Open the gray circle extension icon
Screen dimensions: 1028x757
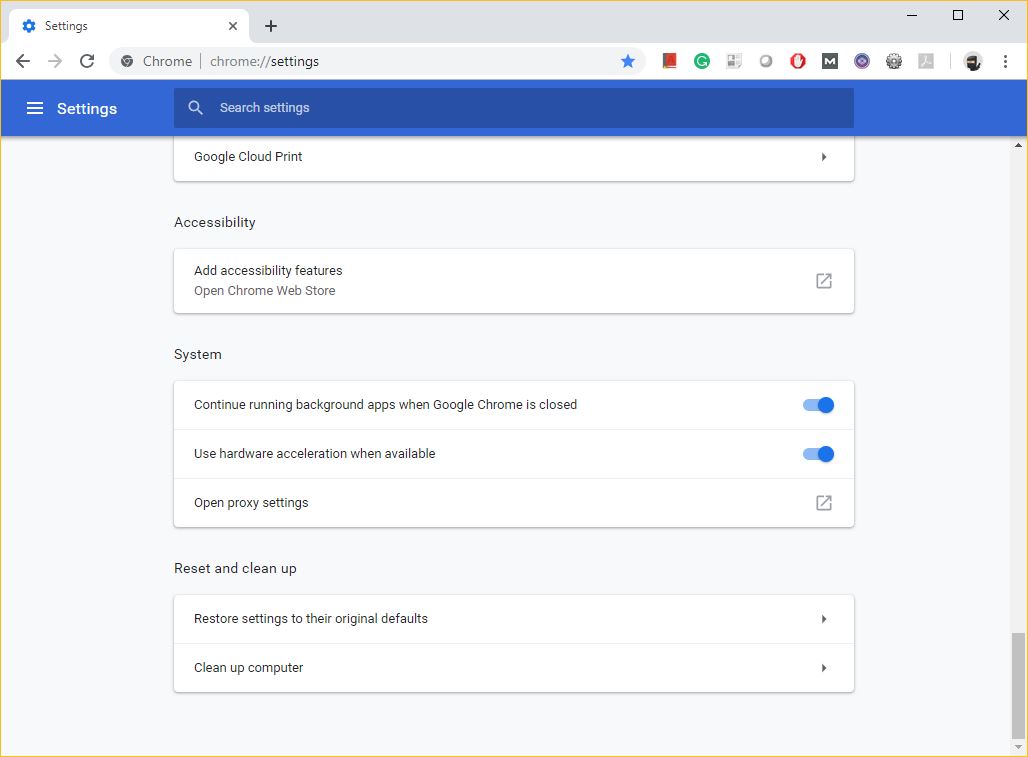tap(766, 61)
